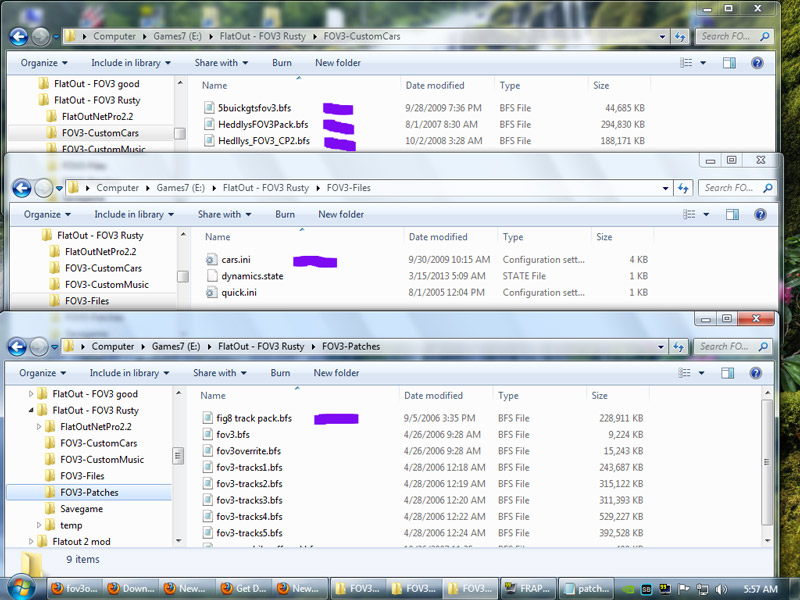The height and width of the screenshot is (600, 800).
Task: Open help in FOV3-Patches window
Action: click(756, 373)
